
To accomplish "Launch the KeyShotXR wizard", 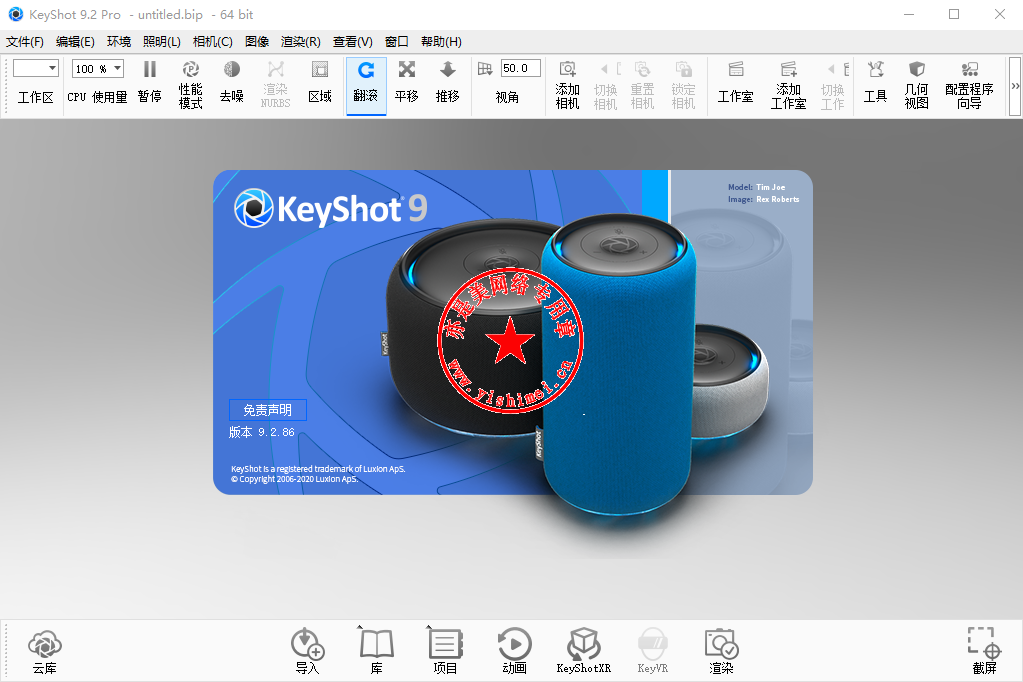I will click(x=584, y=651).
